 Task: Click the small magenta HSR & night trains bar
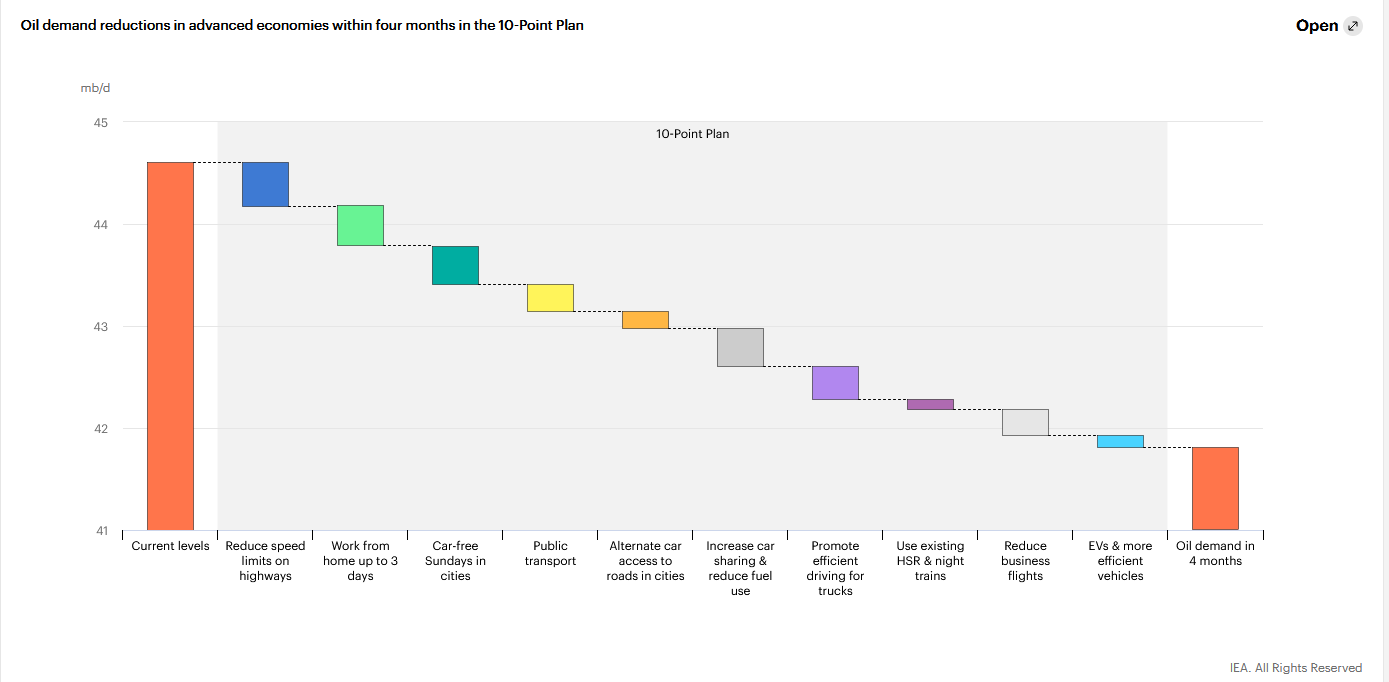(930, 404)
